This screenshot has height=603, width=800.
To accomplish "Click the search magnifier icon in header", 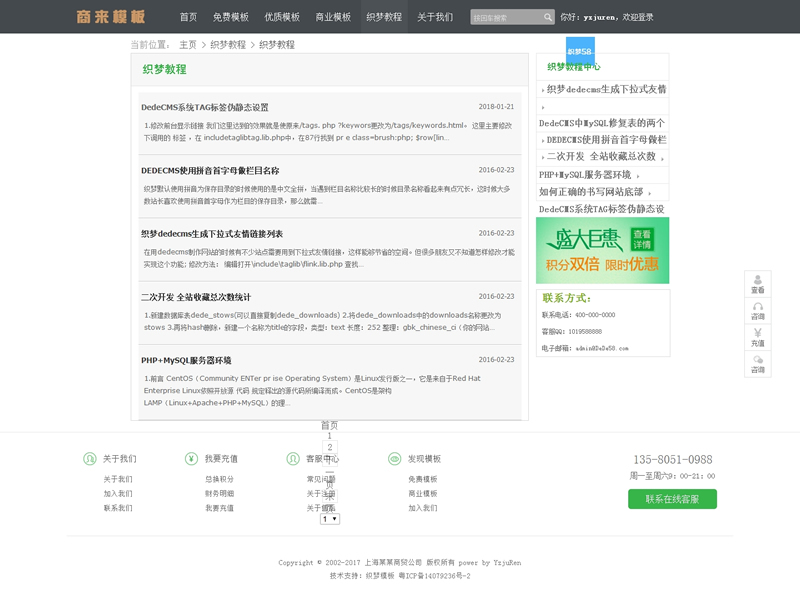I will point(548,17).
